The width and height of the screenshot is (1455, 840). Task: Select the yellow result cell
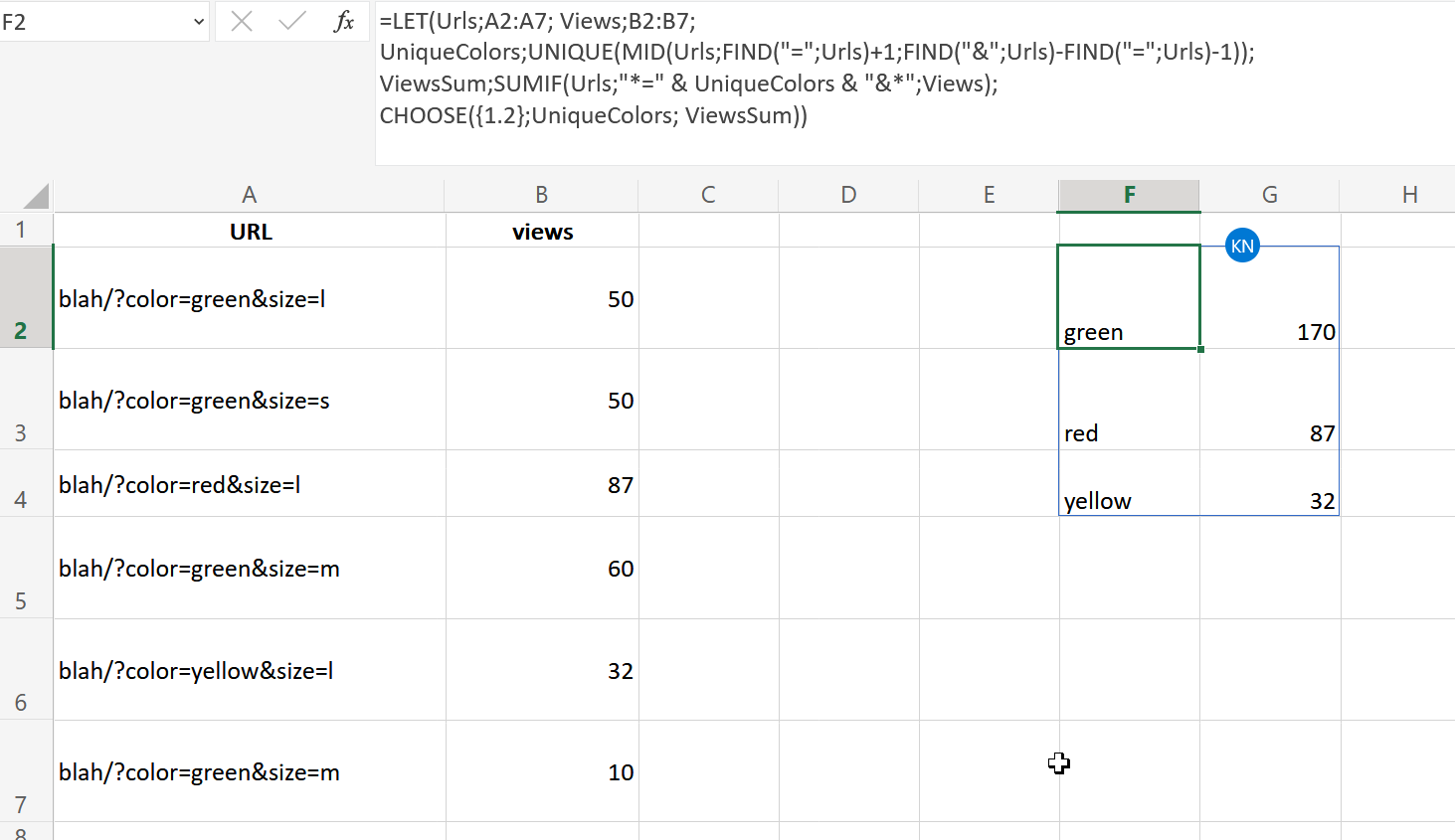pos(1129,483)
